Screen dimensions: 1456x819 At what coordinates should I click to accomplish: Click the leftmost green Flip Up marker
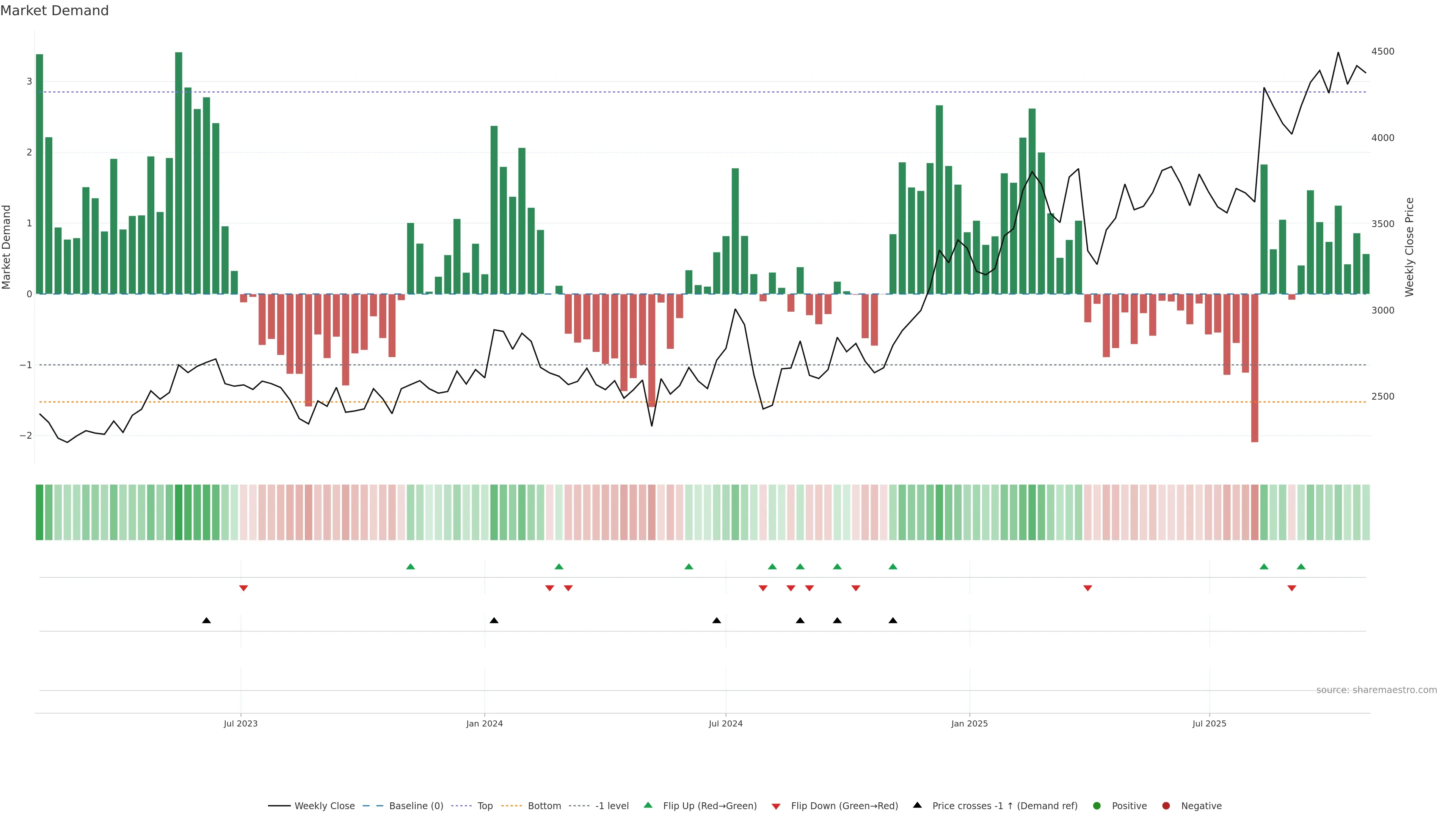tap(411, 566)
